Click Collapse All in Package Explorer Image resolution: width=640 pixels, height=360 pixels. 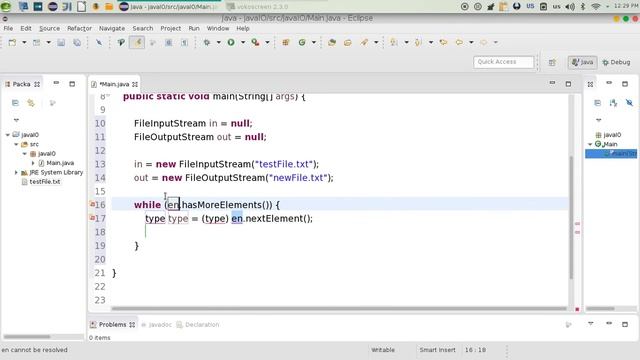(15, 103)
